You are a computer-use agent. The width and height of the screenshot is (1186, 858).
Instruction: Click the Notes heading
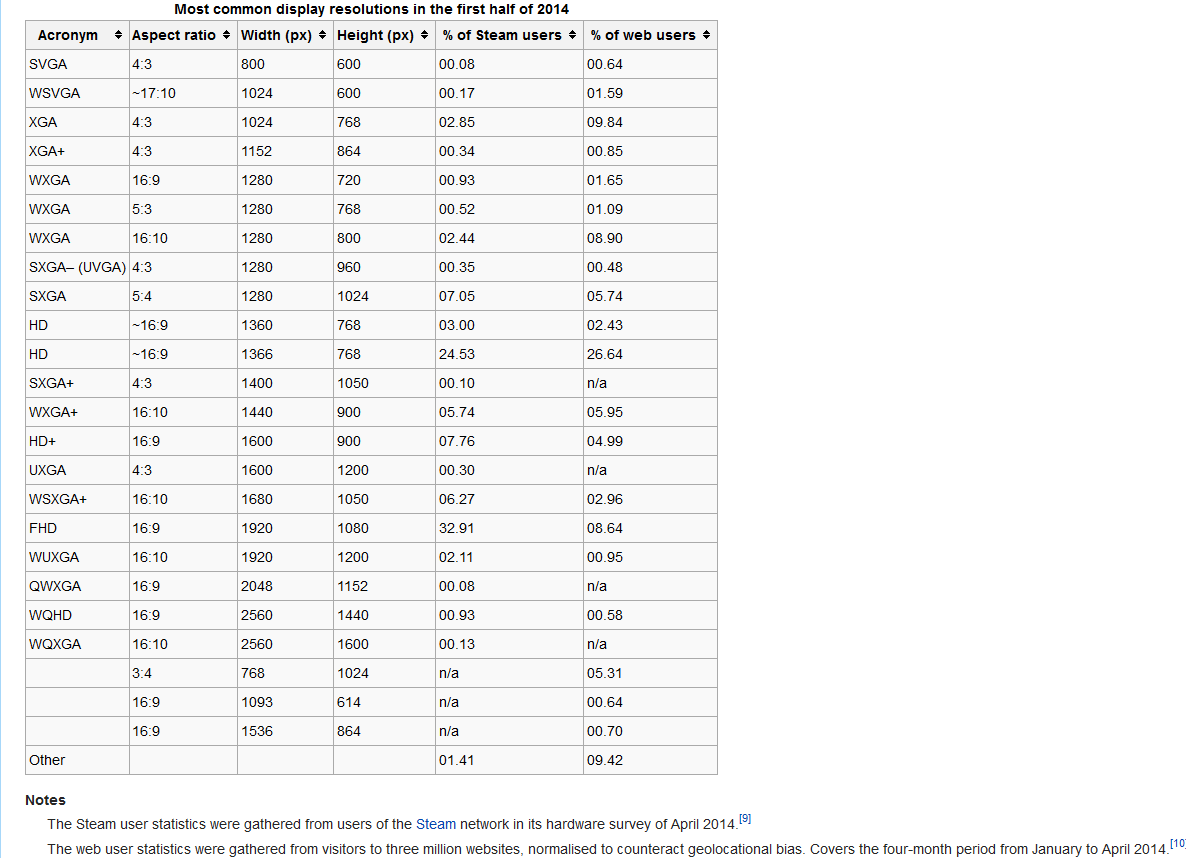pyautogui.click(x=45, y=800)
